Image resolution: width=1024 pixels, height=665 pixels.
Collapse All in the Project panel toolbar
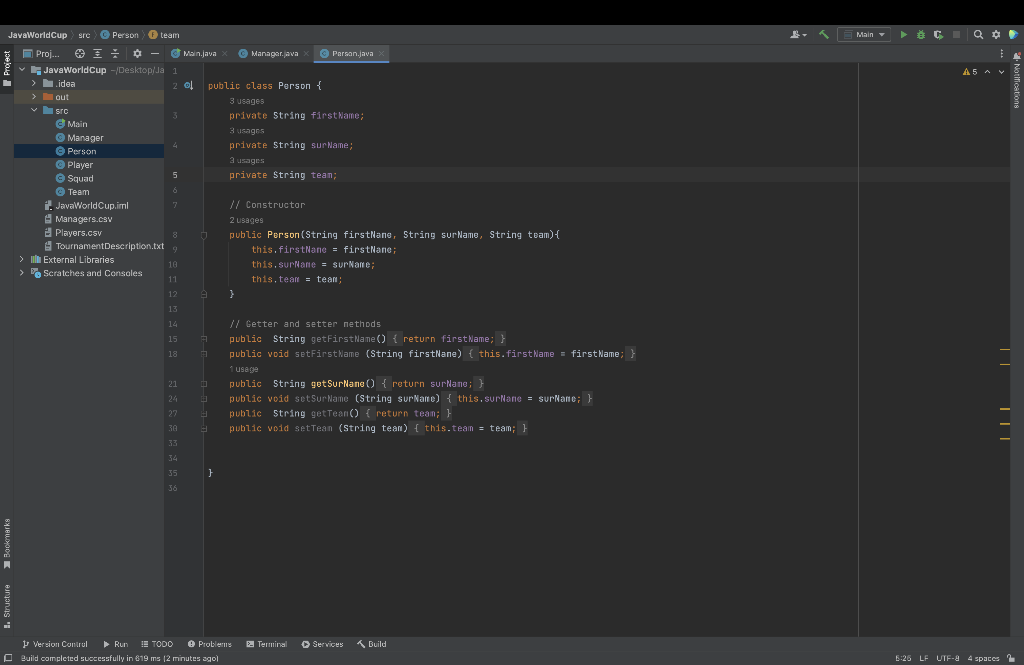pyautogui.click(x=116, y=53)
